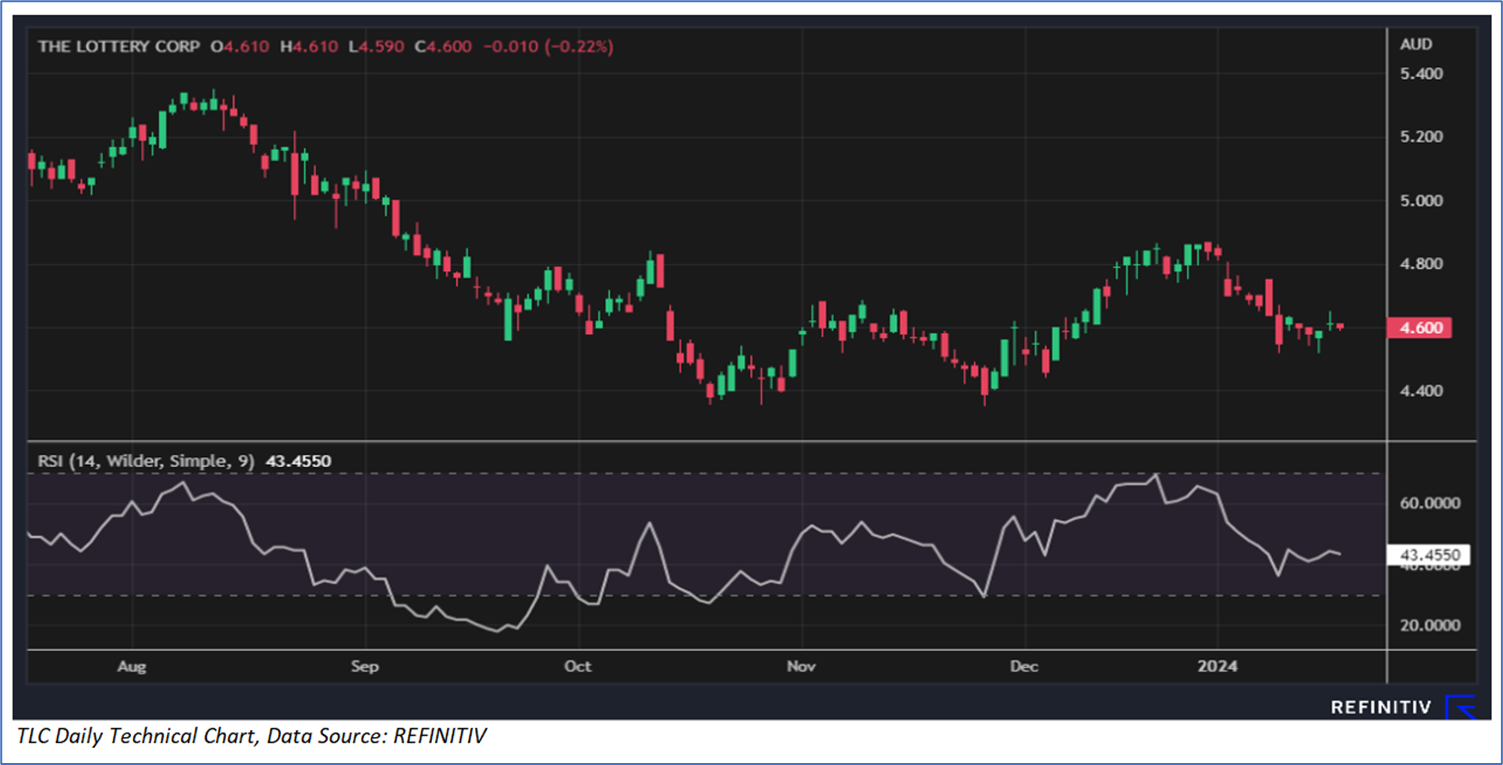Click the TLC Daily Technical Chart caption
This screenshot has width=1503, height=765.
click(251, 737)
